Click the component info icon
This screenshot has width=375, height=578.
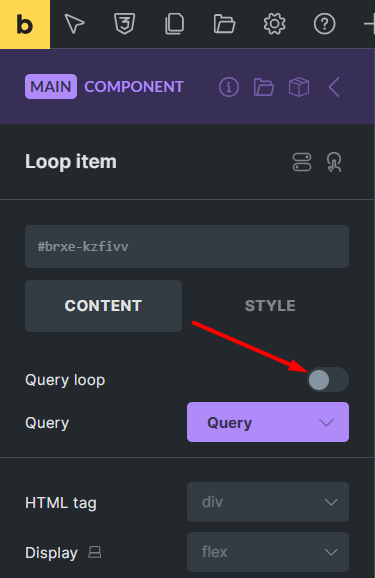[x=229, y=87]
